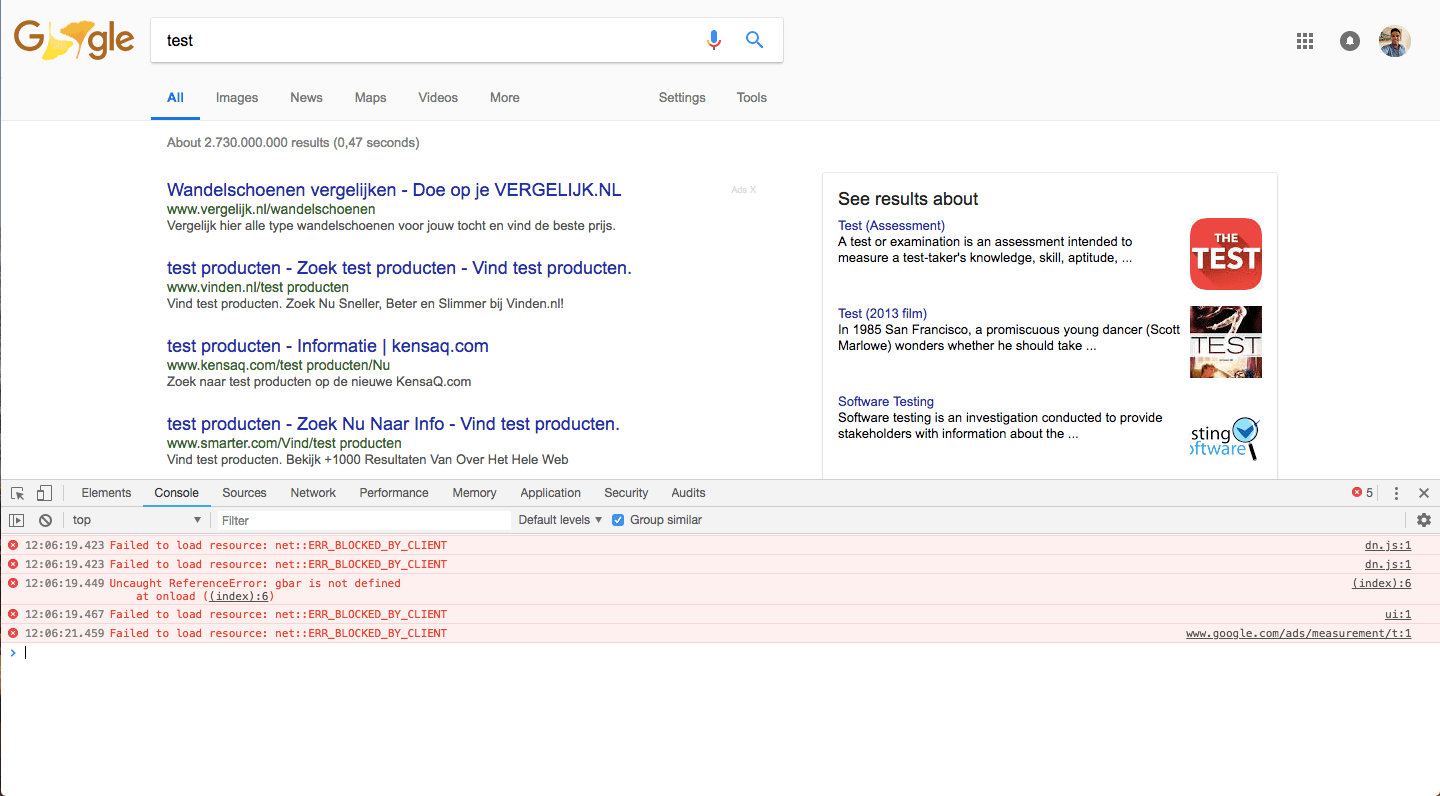Screen dimensions: 1440x796
Task: Switch to the Images search tab
Action: 236,97
